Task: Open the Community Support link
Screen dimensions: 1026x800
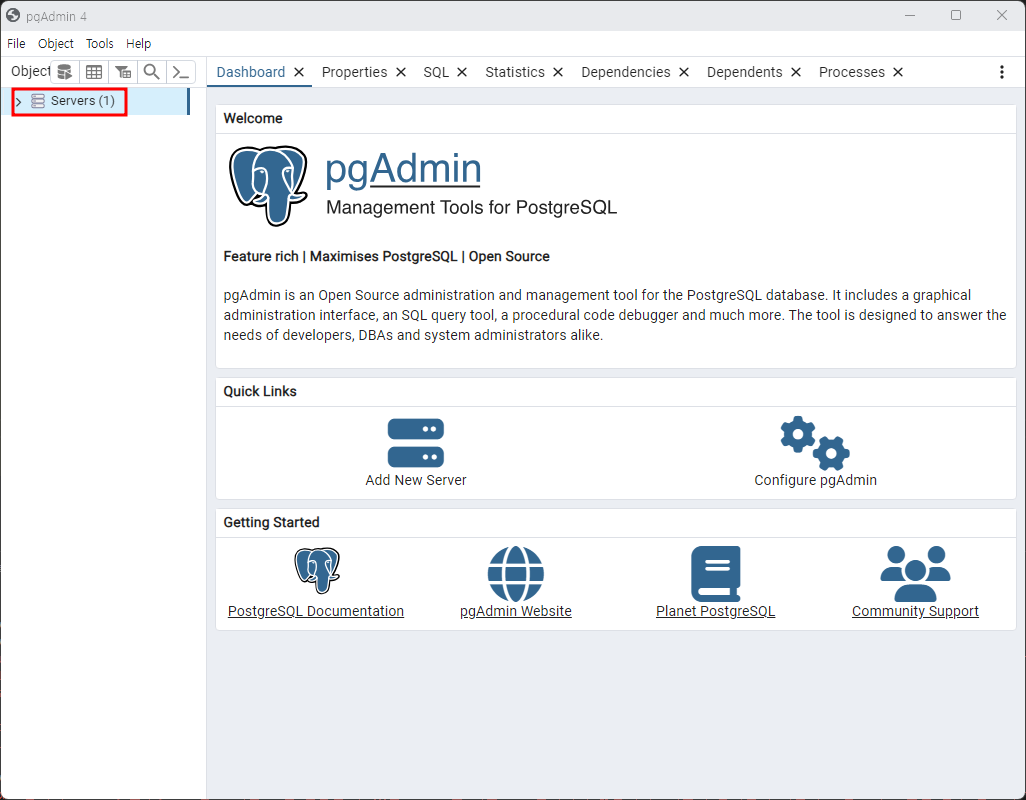Action: [915, 611]
